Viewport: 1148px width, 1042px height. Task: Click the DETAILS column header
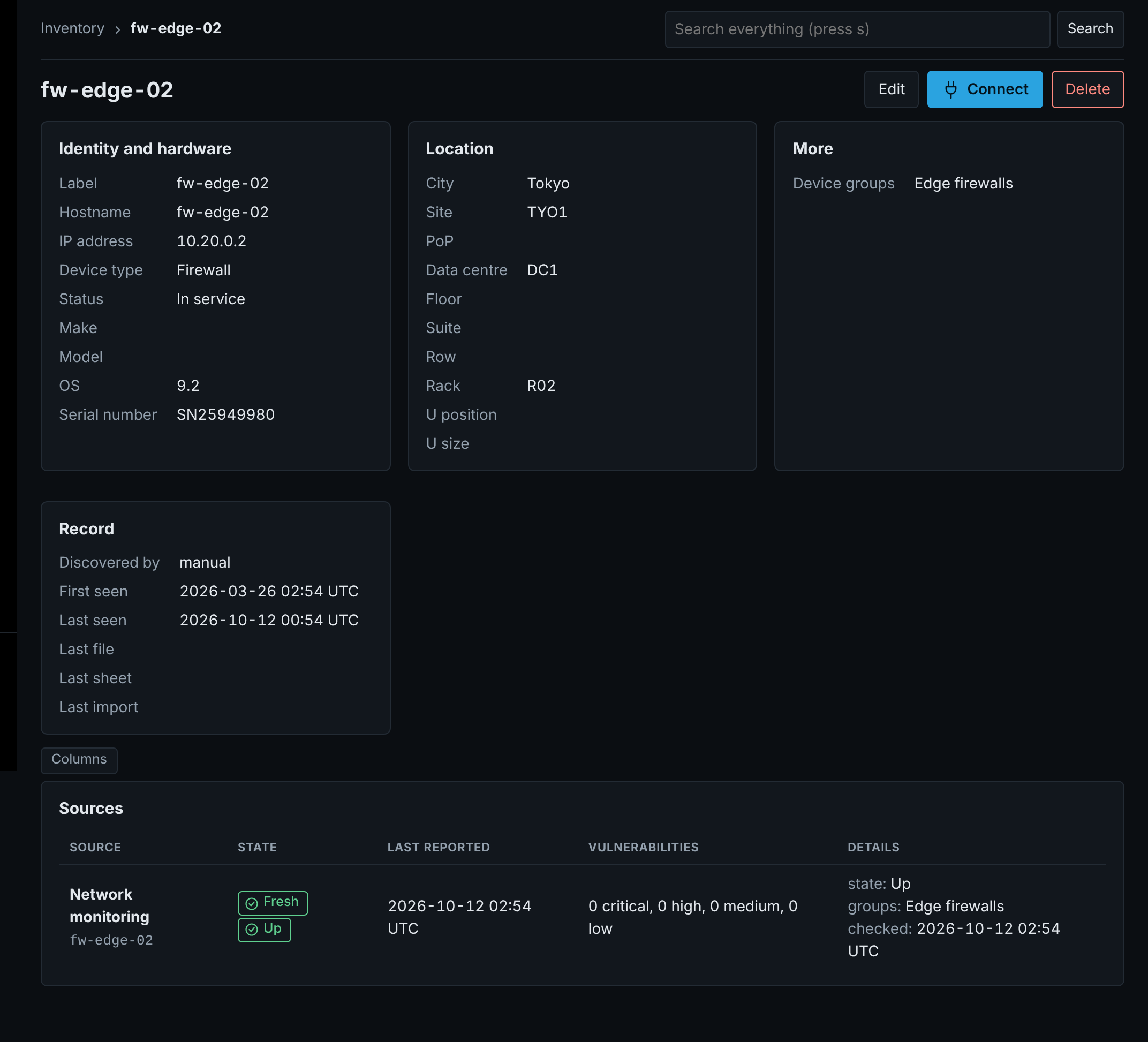(873, 847)
